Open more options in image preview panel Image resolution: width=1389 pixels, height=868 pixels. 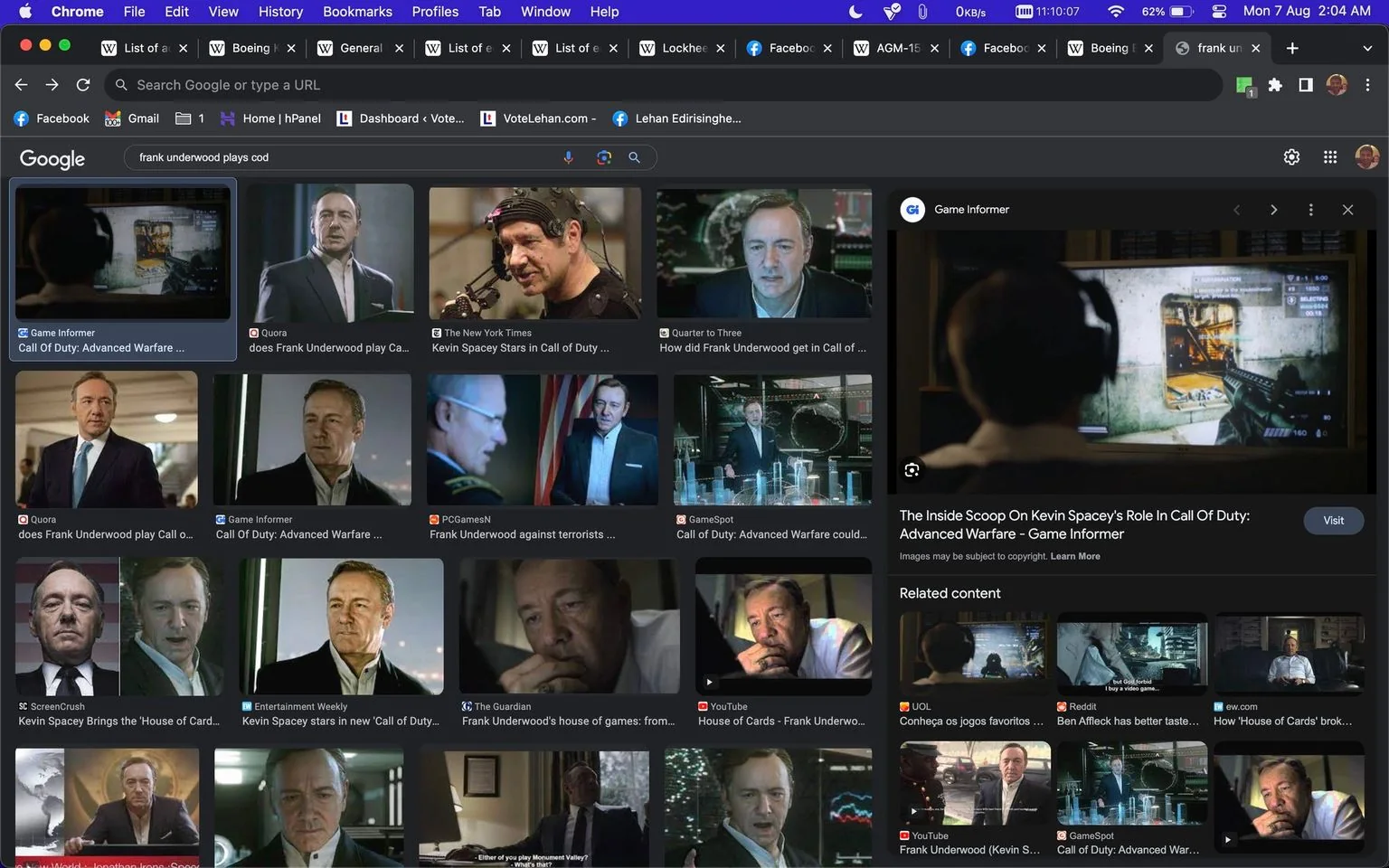click(x=1310, y=210)
